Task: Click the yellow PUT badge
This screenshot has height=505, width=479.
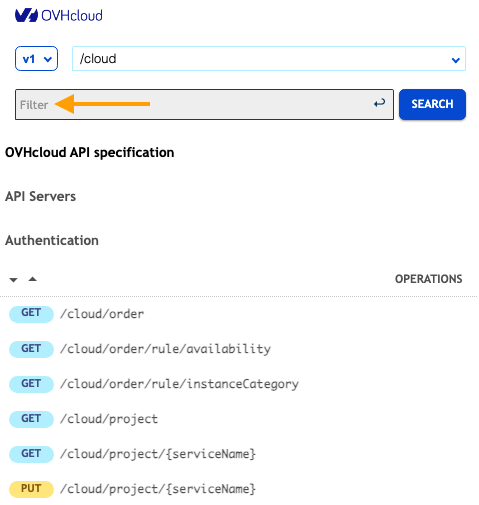Action: coord(31,489)
